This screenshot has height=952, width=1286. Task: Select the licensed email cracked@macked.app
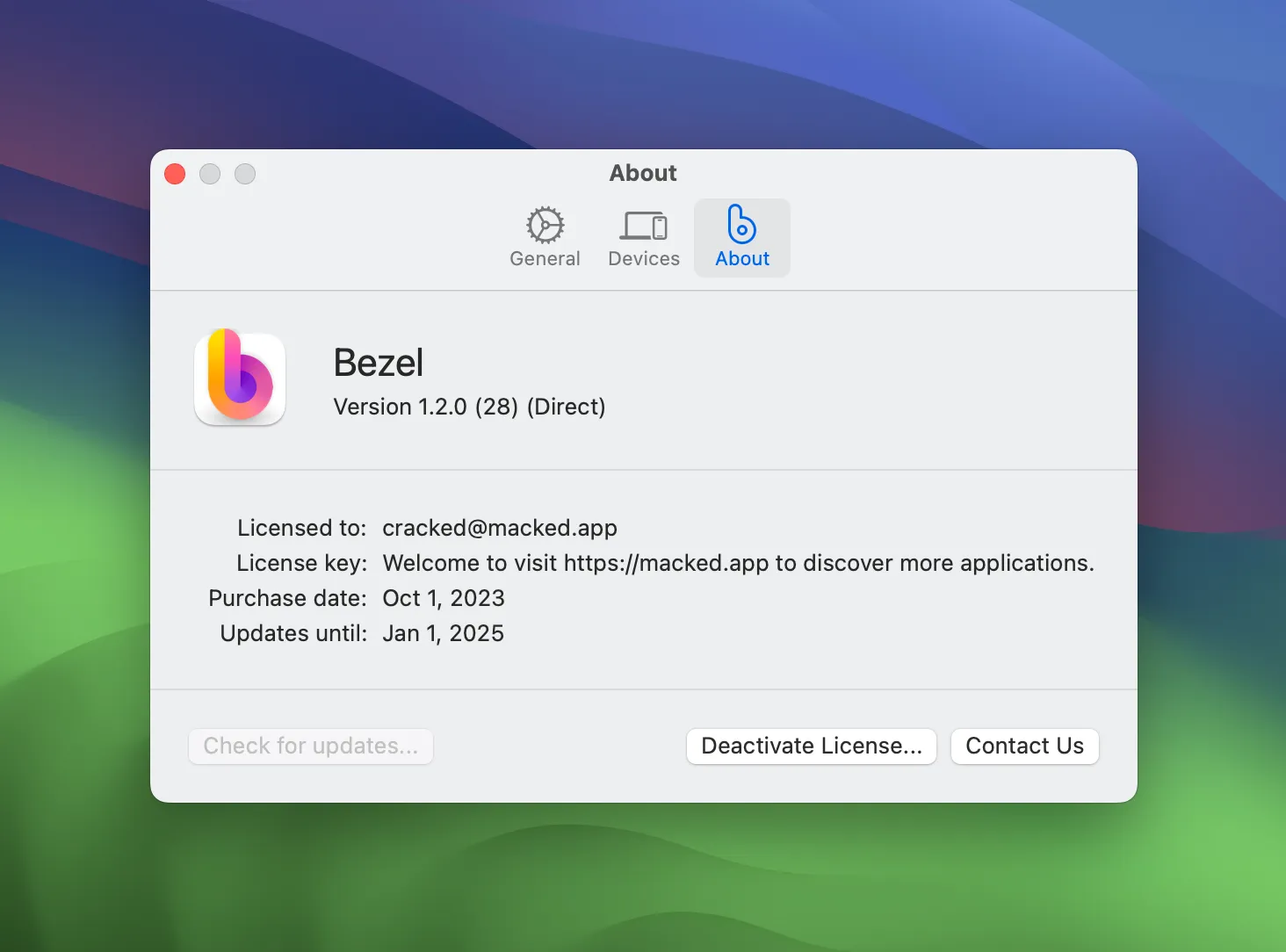500,528
